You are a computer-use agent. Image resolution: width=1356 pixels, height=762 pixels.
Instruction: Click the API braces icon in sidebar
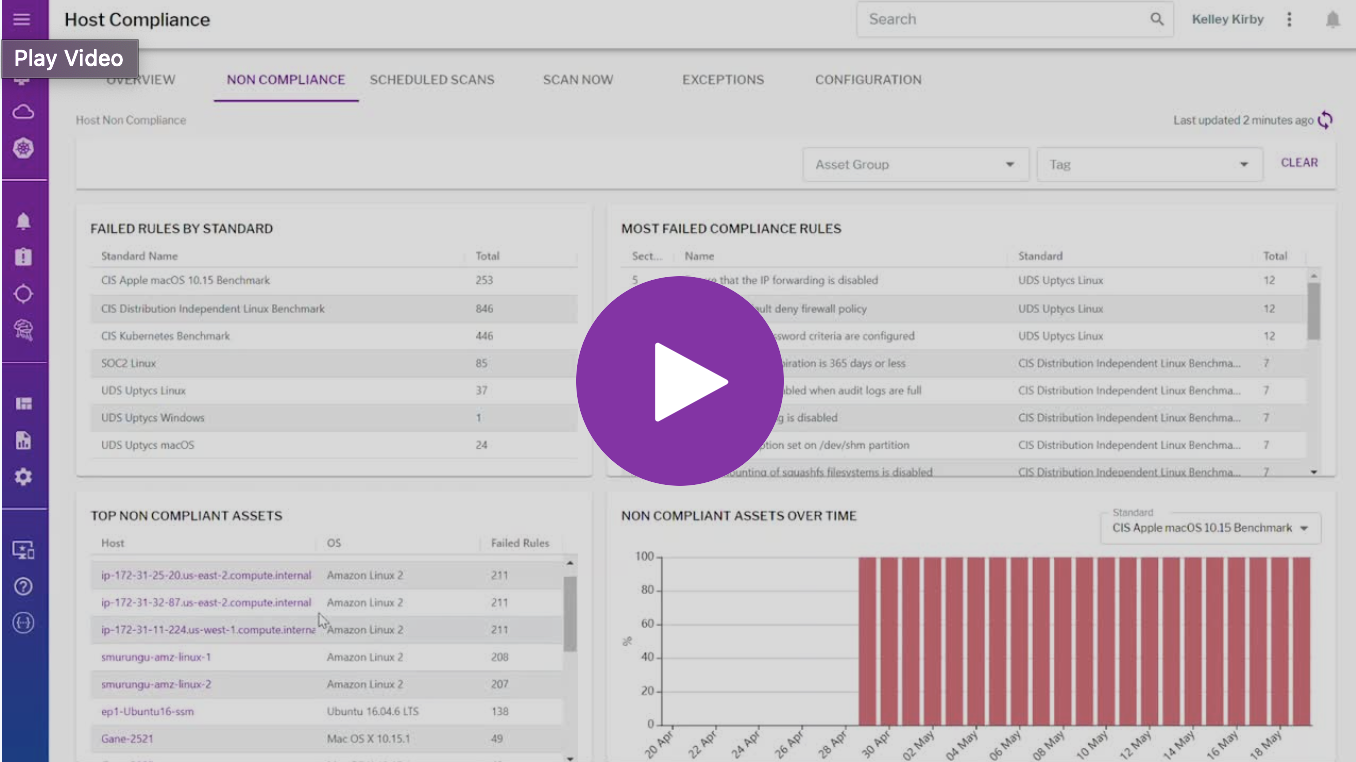[x=23, y=622]
